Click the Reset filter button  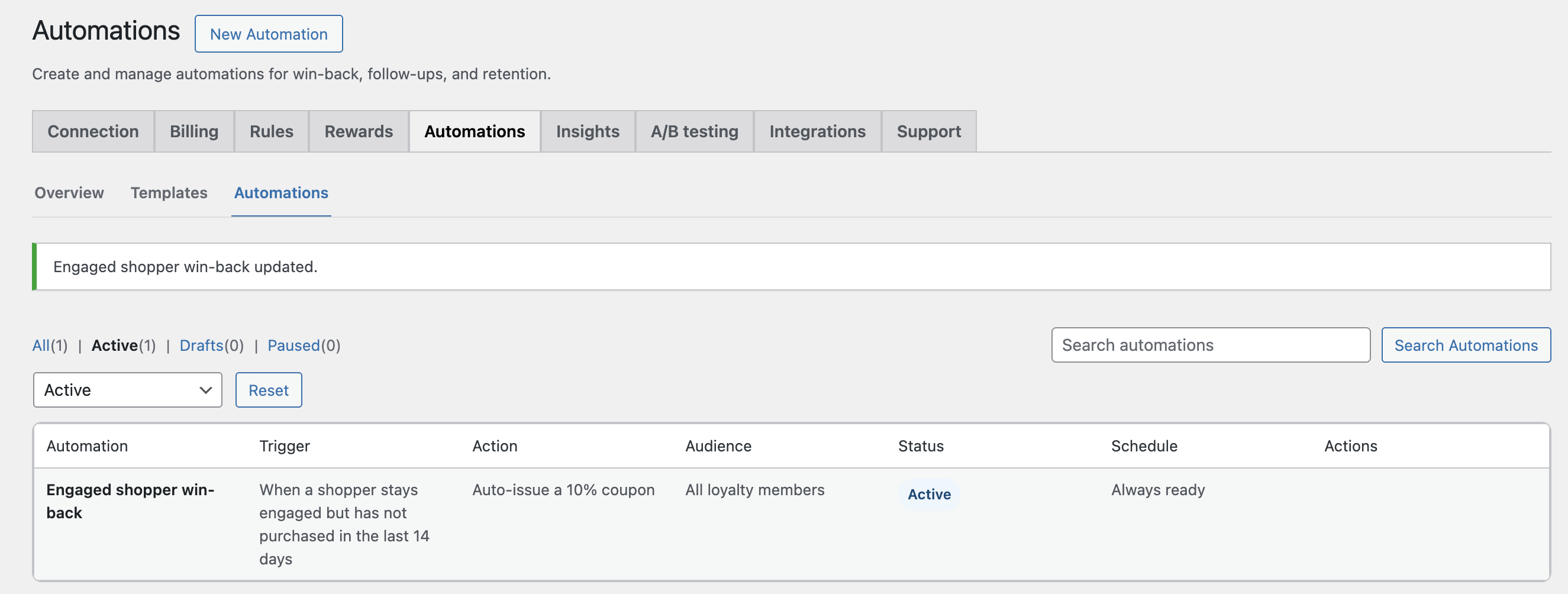(x=269, y=390)
